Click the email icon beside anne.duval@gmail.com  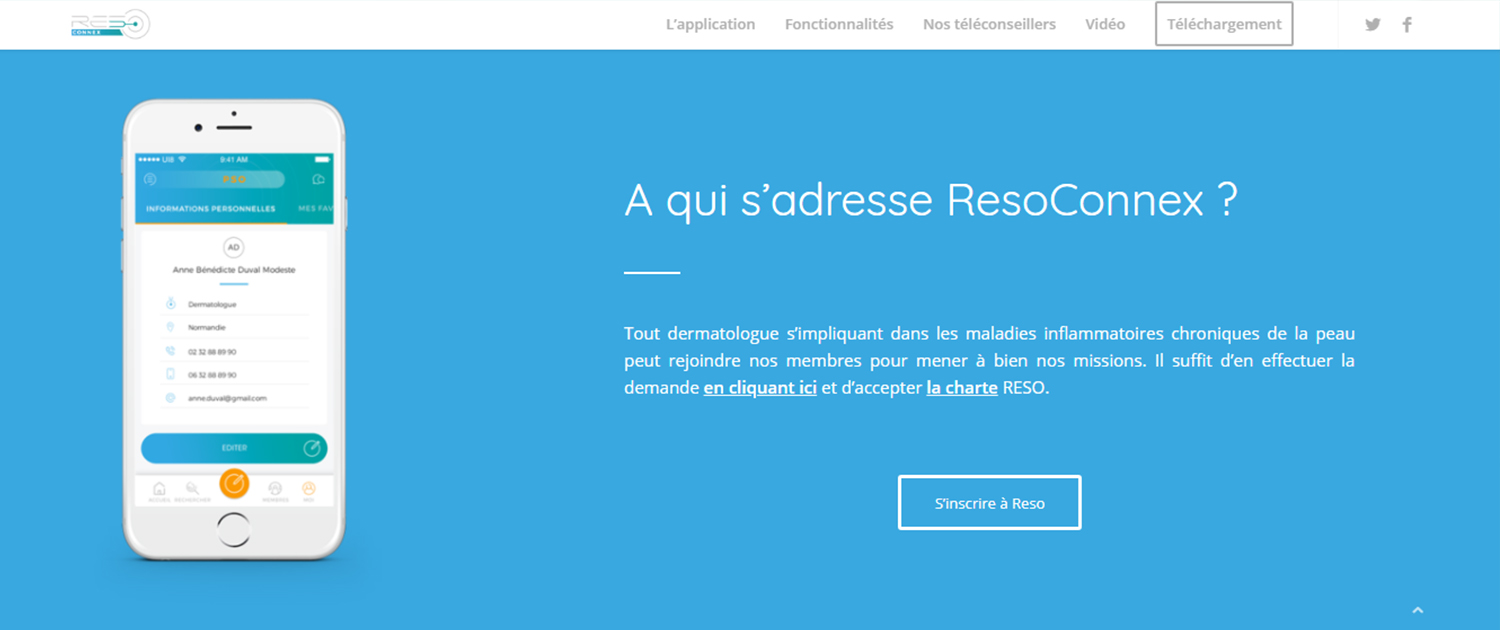(x=170, y=398)
